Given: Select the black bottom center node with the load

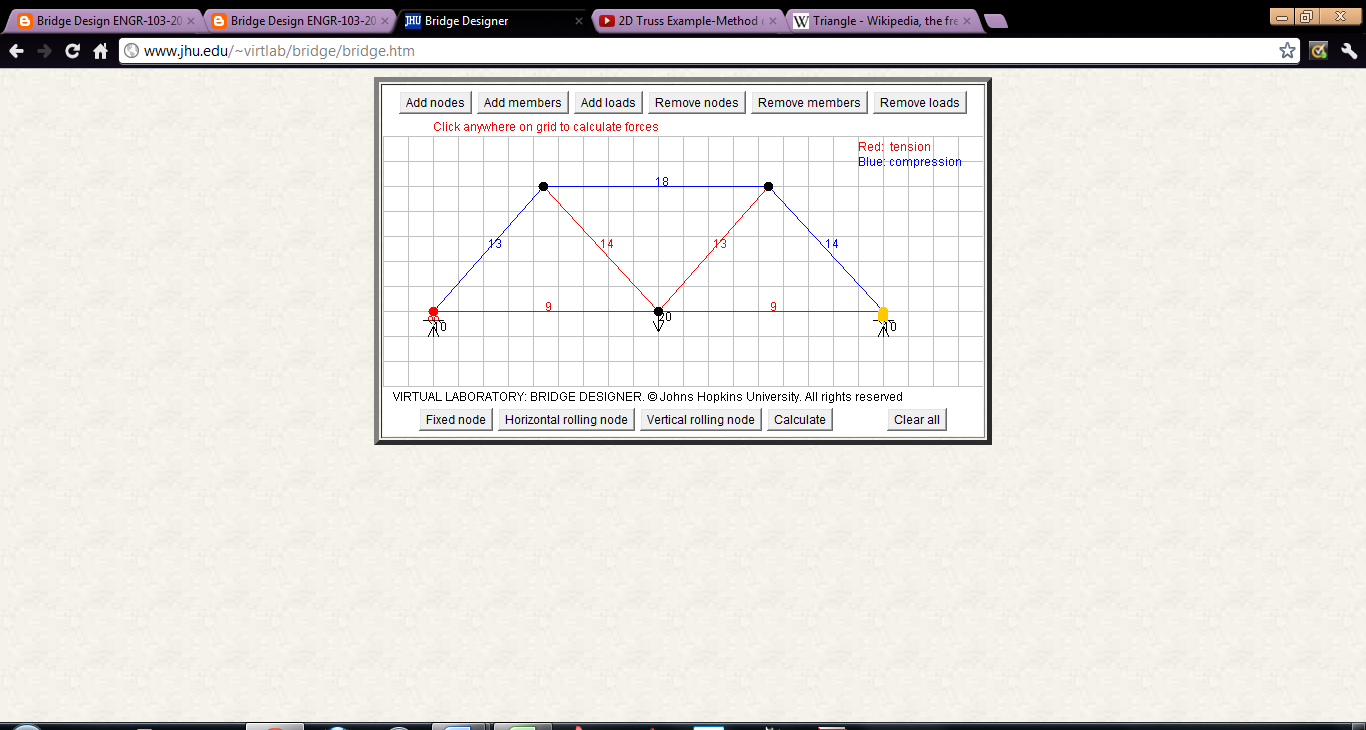Looking at the screenshot, I should click(x=658, y=311).
